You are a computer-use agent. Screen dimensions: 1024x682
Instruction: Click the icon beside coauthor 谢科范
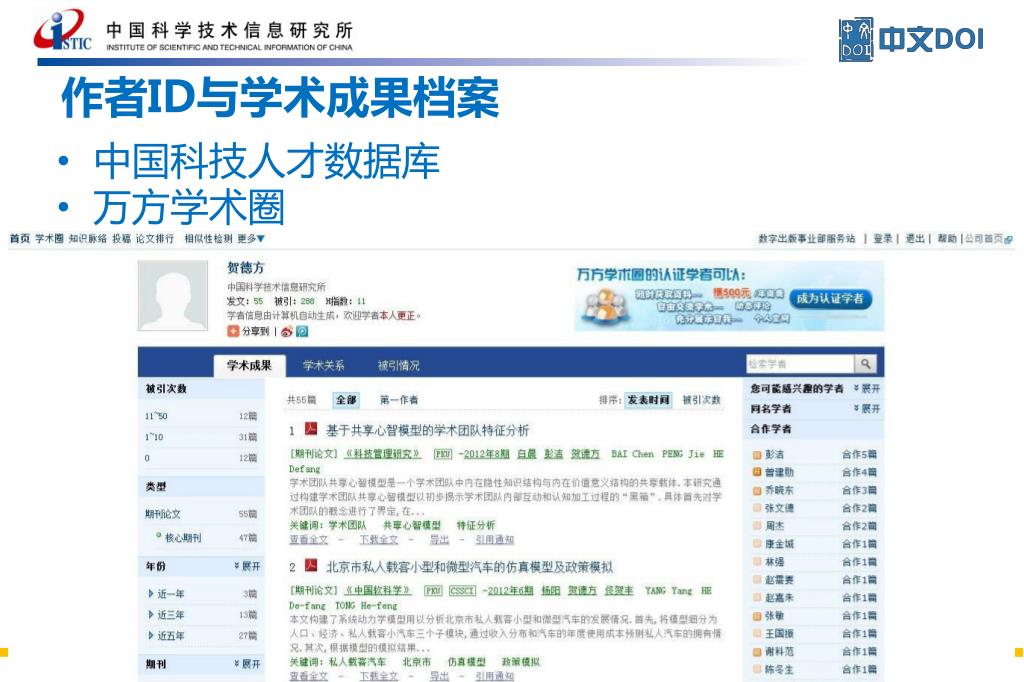click(x=757, y=652)
